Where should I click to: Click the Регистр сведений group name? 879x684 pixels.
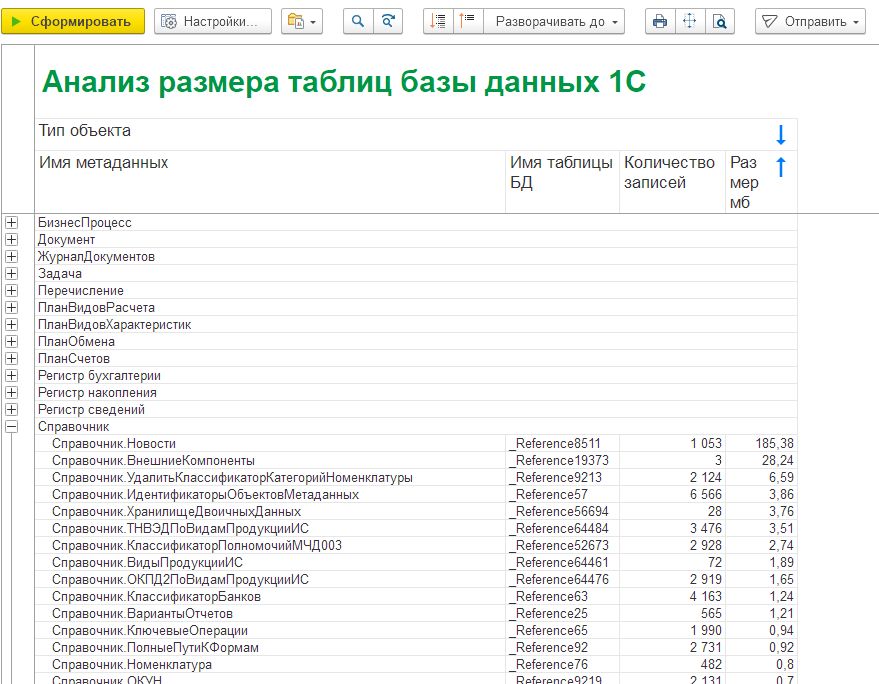pos(91,410)
